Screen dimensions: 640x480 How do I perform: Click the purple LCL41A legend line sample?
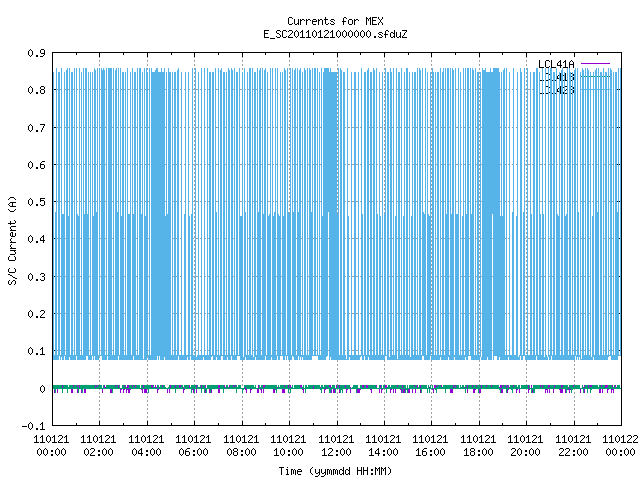click(596, 64)
